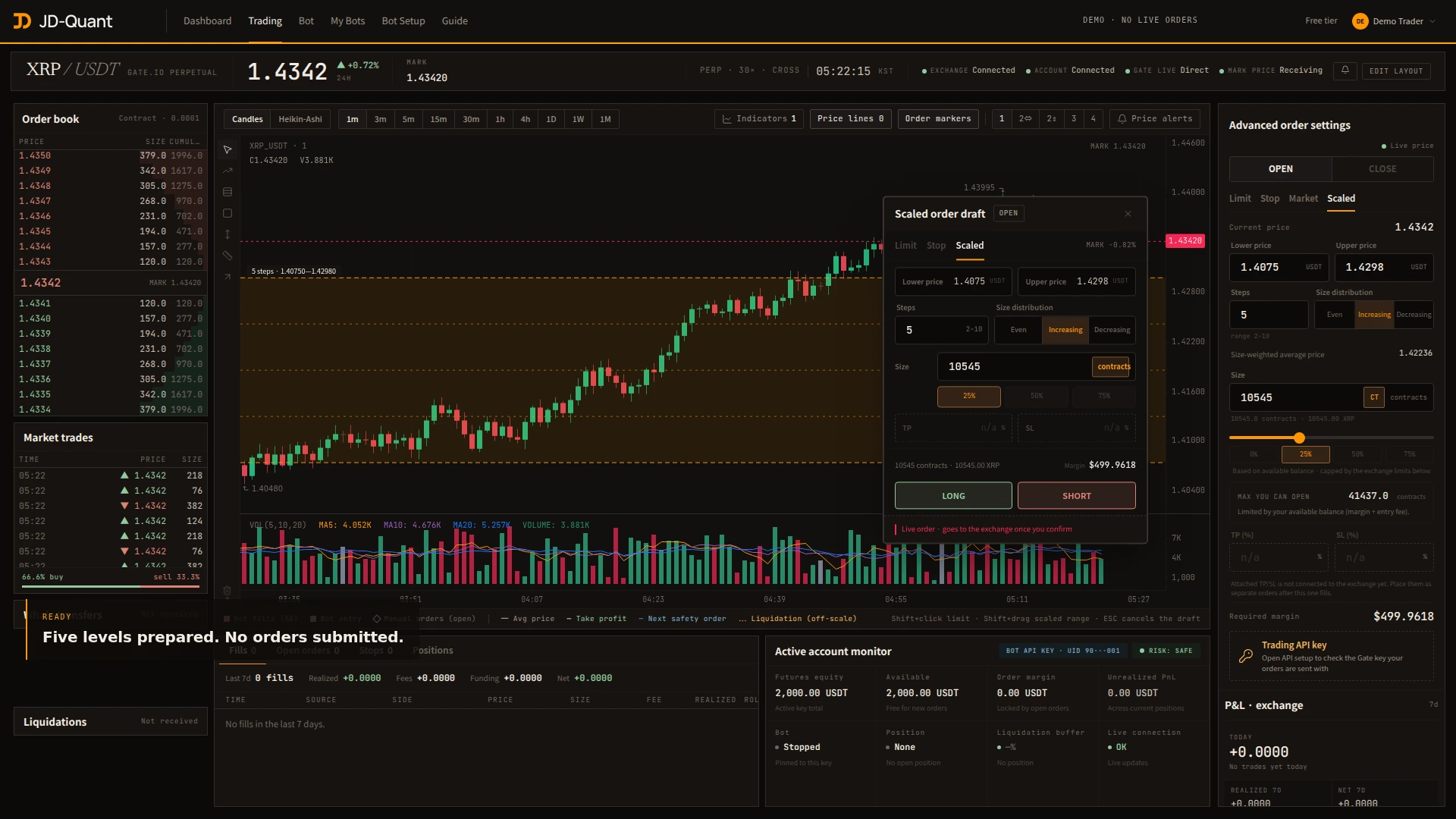Open the Price lines 0 menu
Screen dimensions: 1456x819
point(850,119)
